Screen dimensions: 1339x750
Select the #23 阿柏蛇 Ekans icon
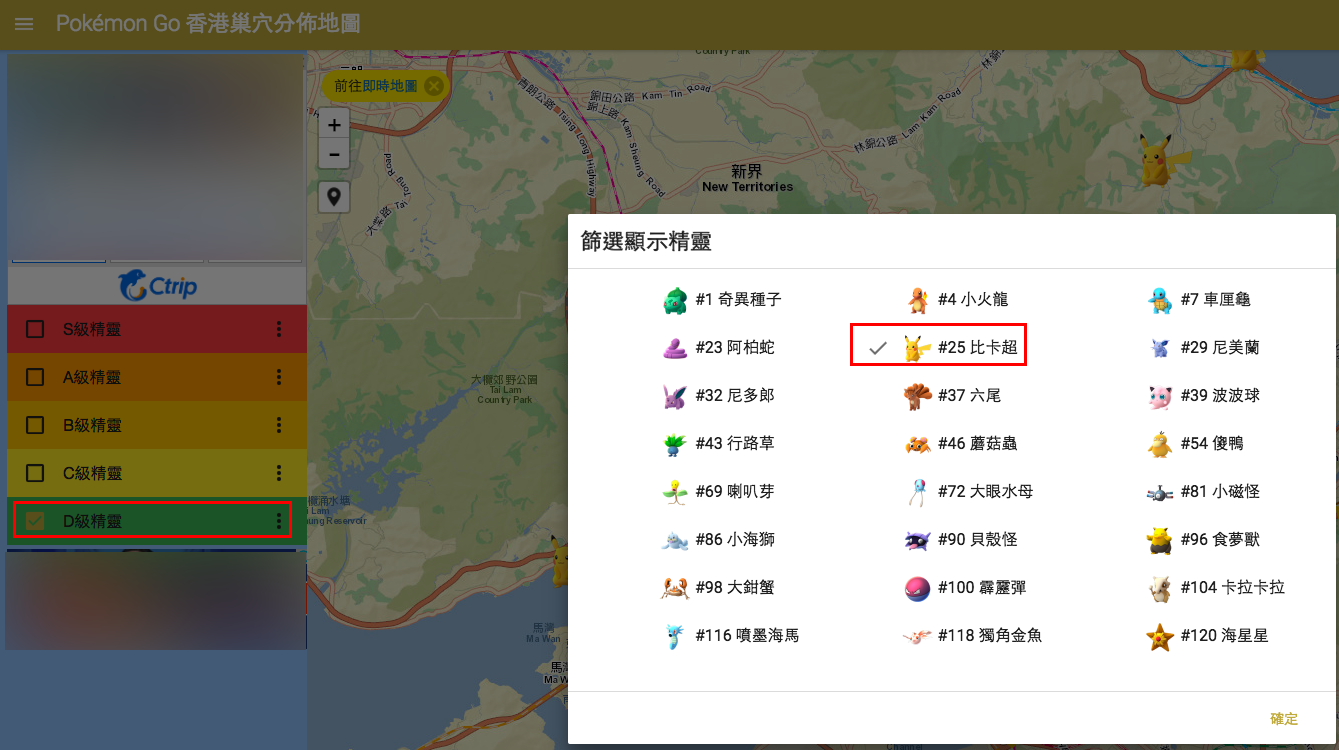(676, 348)
